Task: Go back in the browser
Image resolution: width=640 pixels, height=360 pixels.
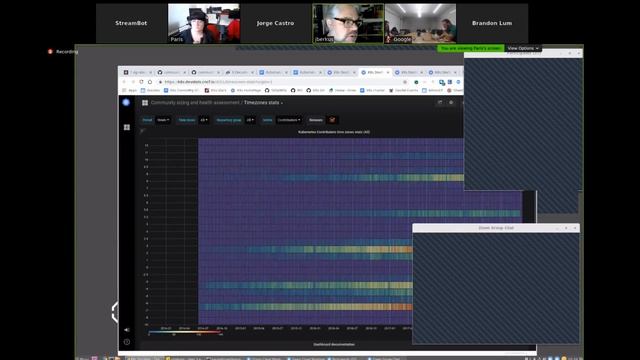Action: (x=124, y=82)
